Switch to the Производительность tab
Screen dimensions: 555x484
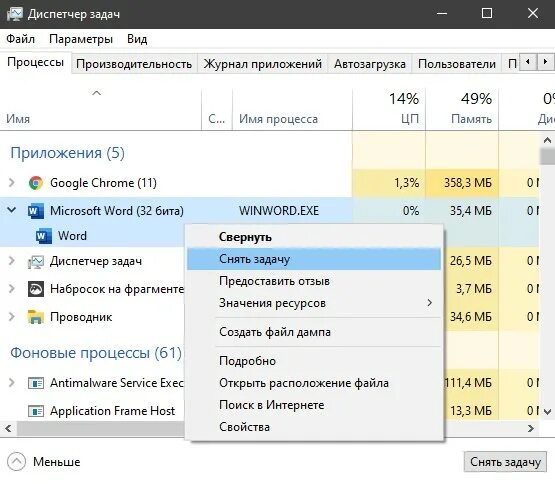click(x=134, y=64)
